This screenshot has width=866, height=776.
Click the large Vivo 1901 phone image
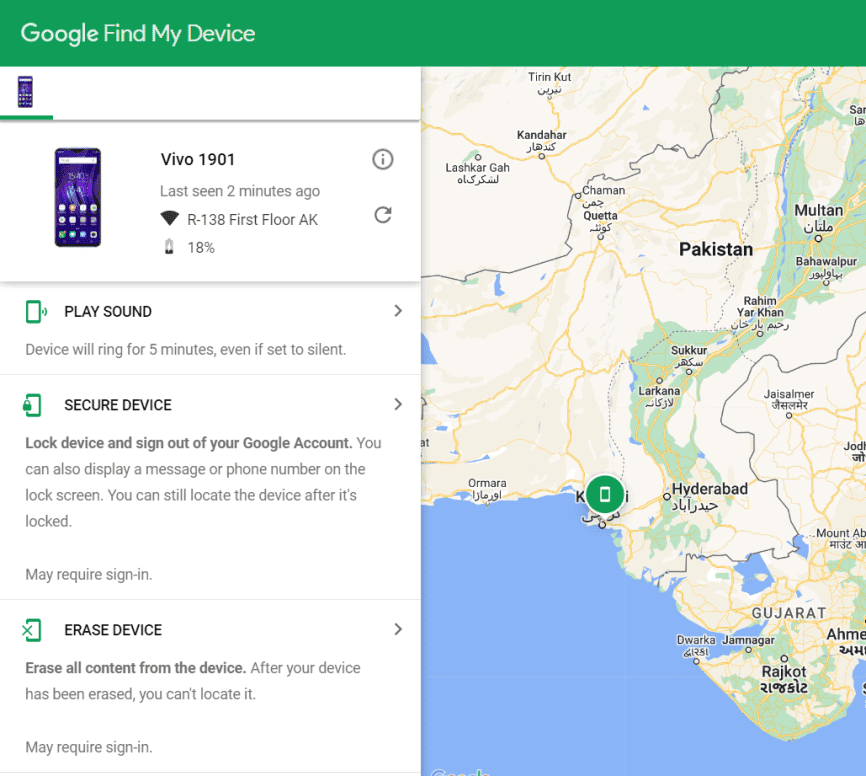click(x=78, y=197)
